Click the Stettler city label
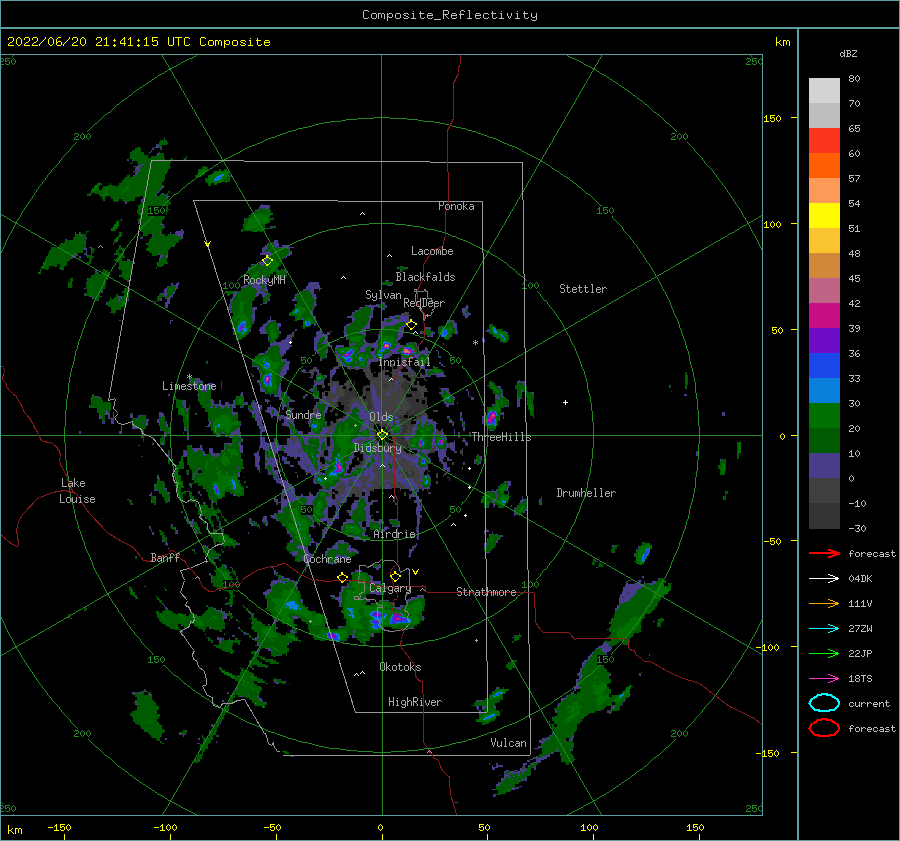 pyautogui.click(x=583, y=289)
